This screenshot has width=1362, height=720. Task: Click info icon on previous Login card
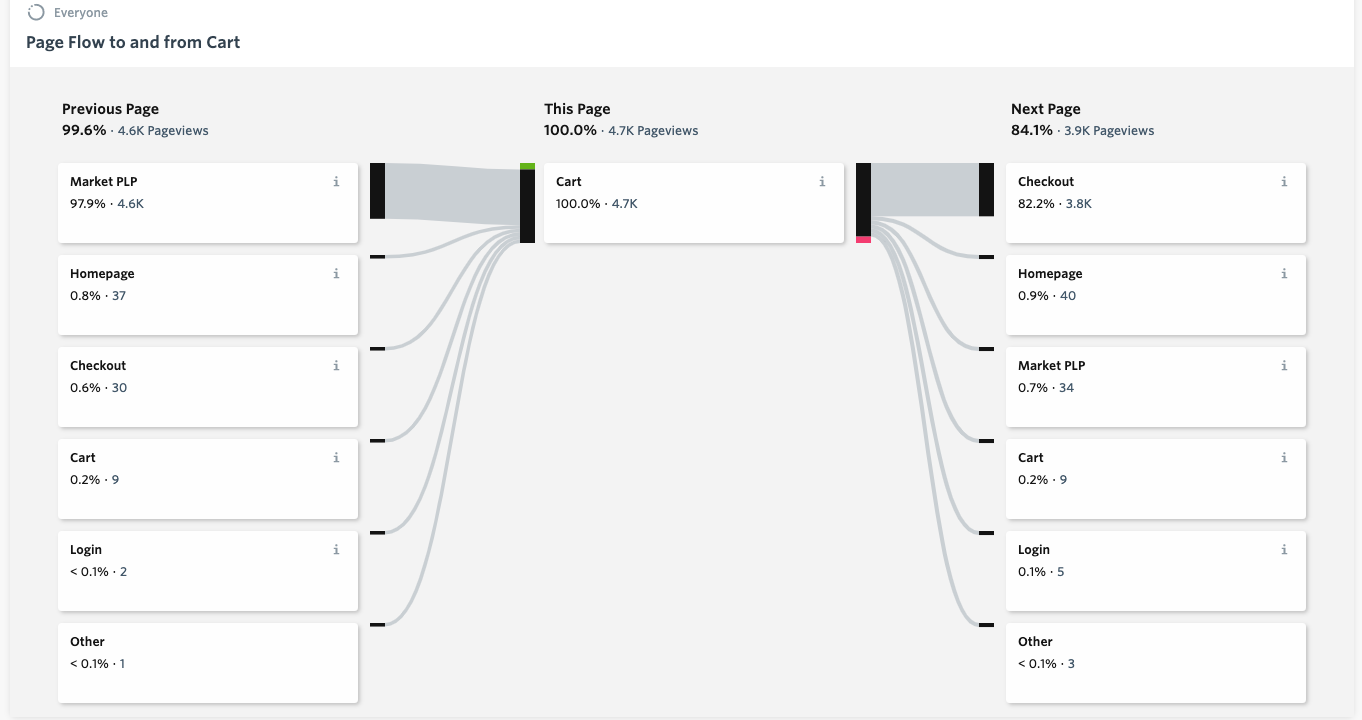[x=336, y=550]
